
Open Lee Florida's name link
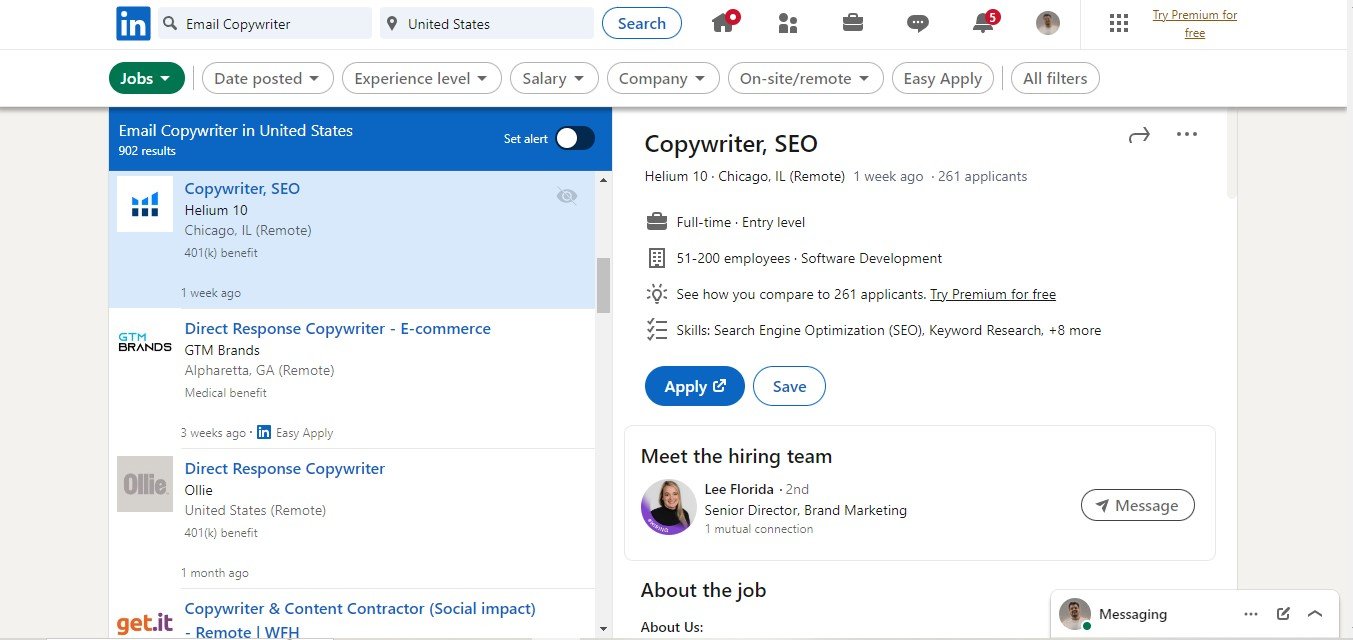(x=739, y=489)
